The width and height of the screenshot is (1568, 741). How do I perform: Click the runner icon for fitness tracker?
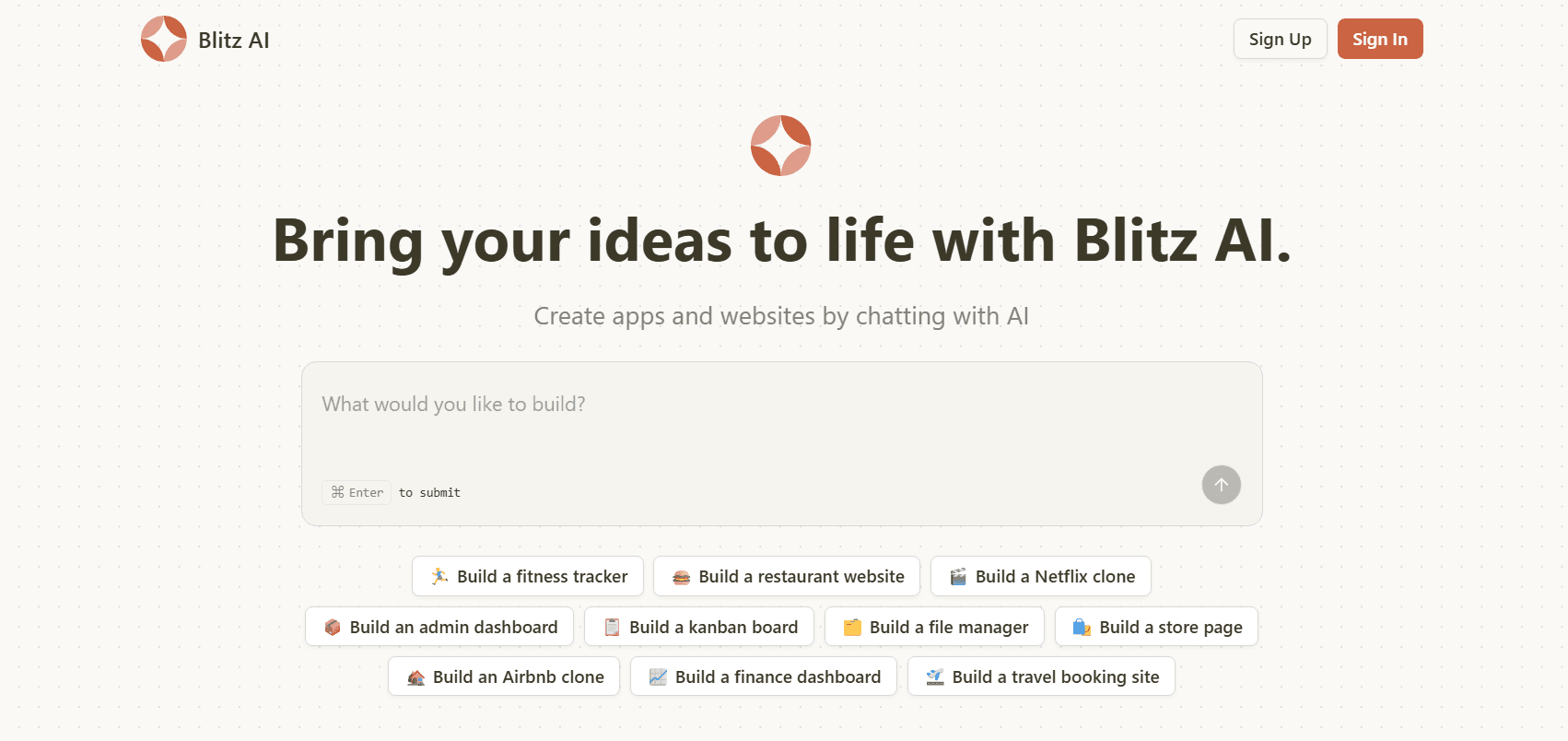coord(439,576)
